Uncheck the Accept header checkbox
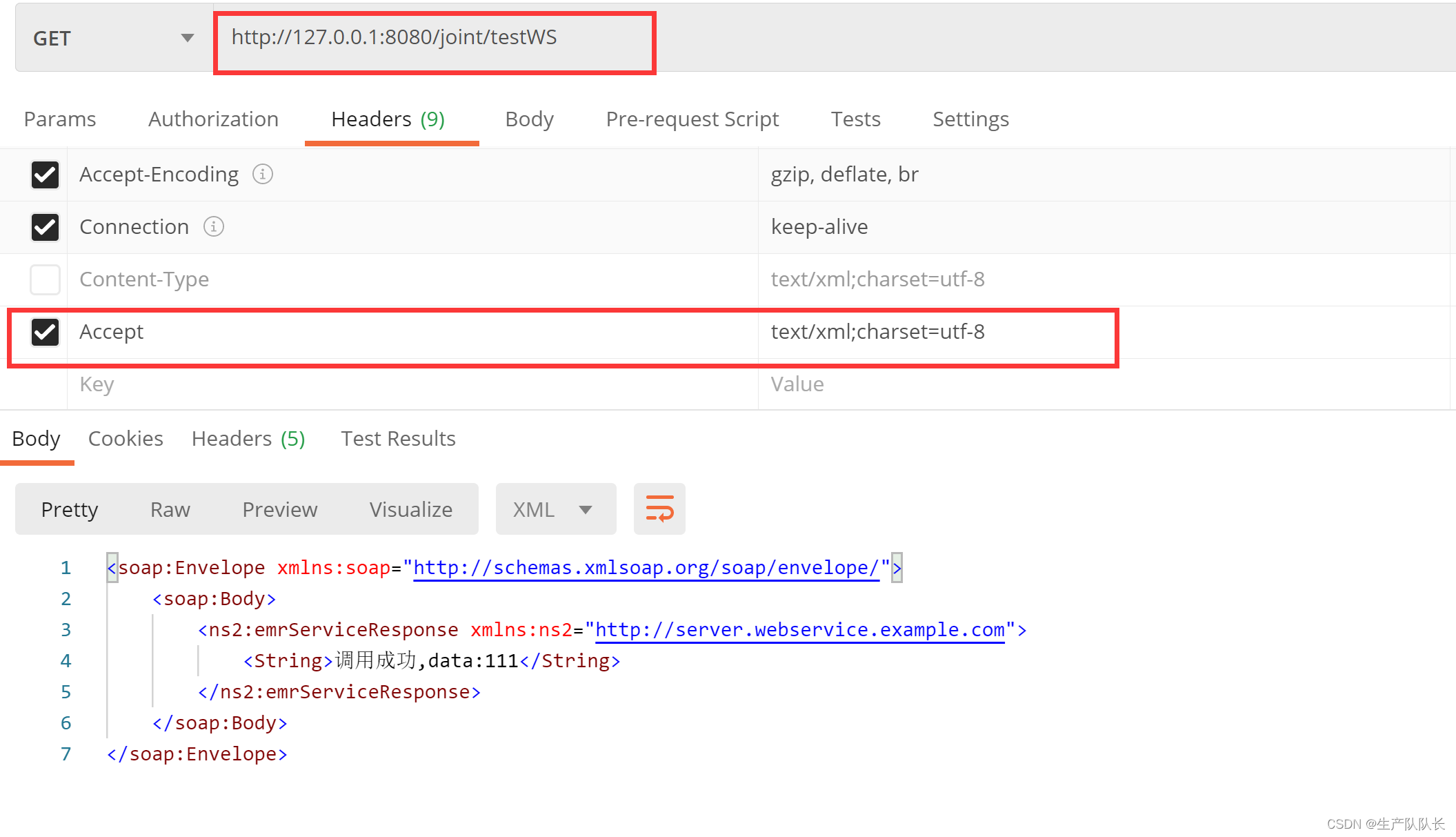Viewport: 1456px width, 837px height. point(45,332)
